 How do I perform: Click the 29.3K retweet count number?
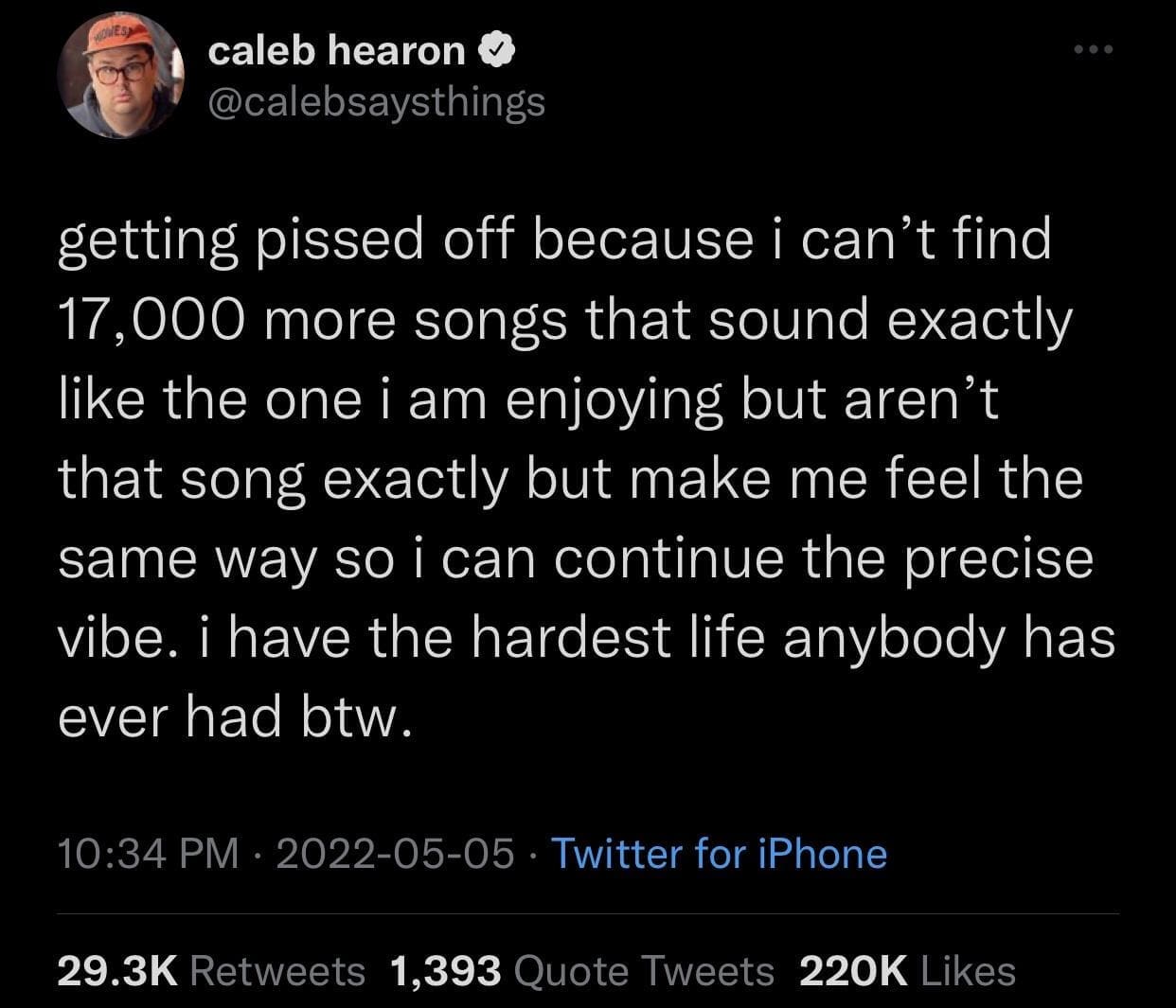tap(117, 970)
